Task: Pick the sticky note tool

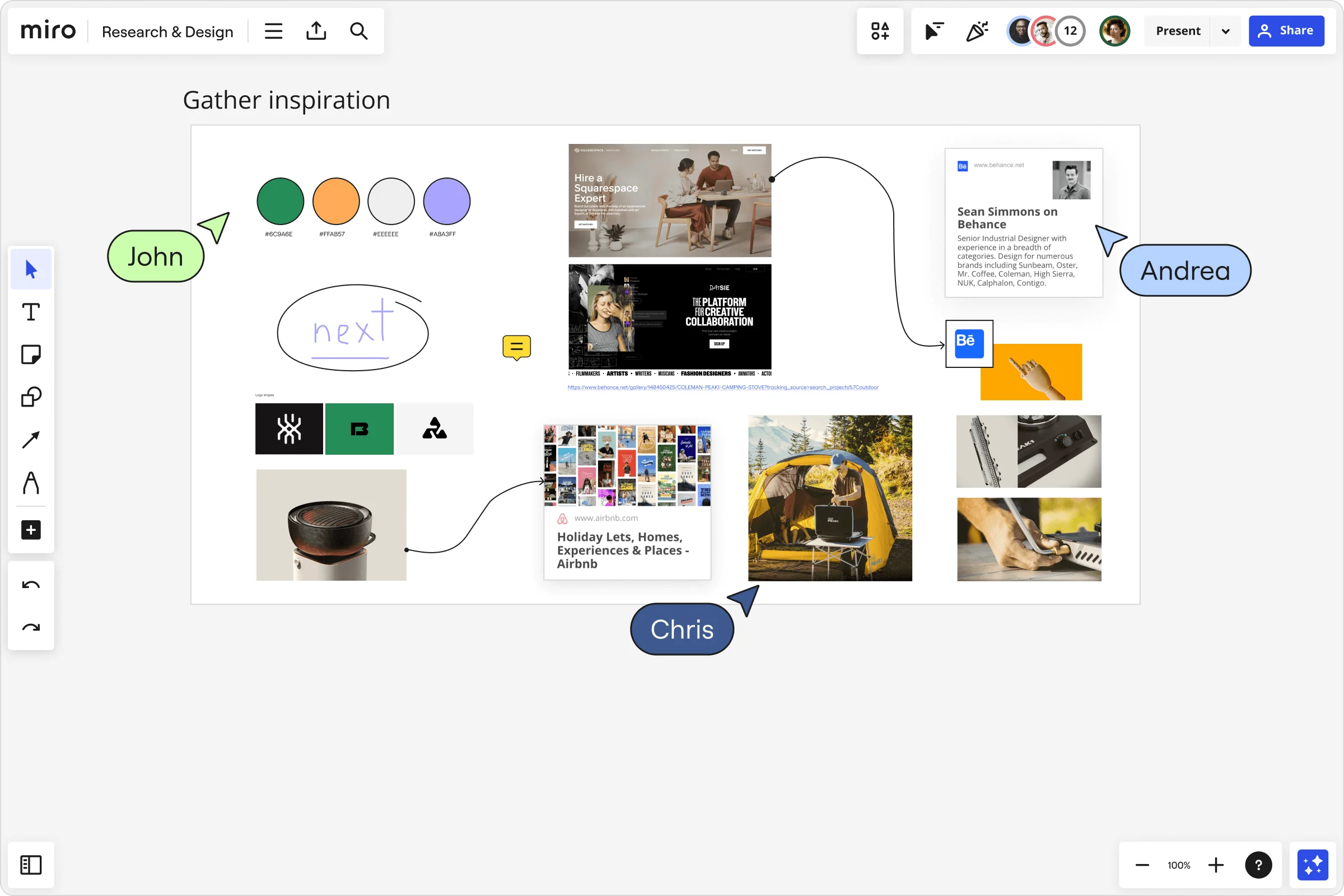Action: (31, 354)
